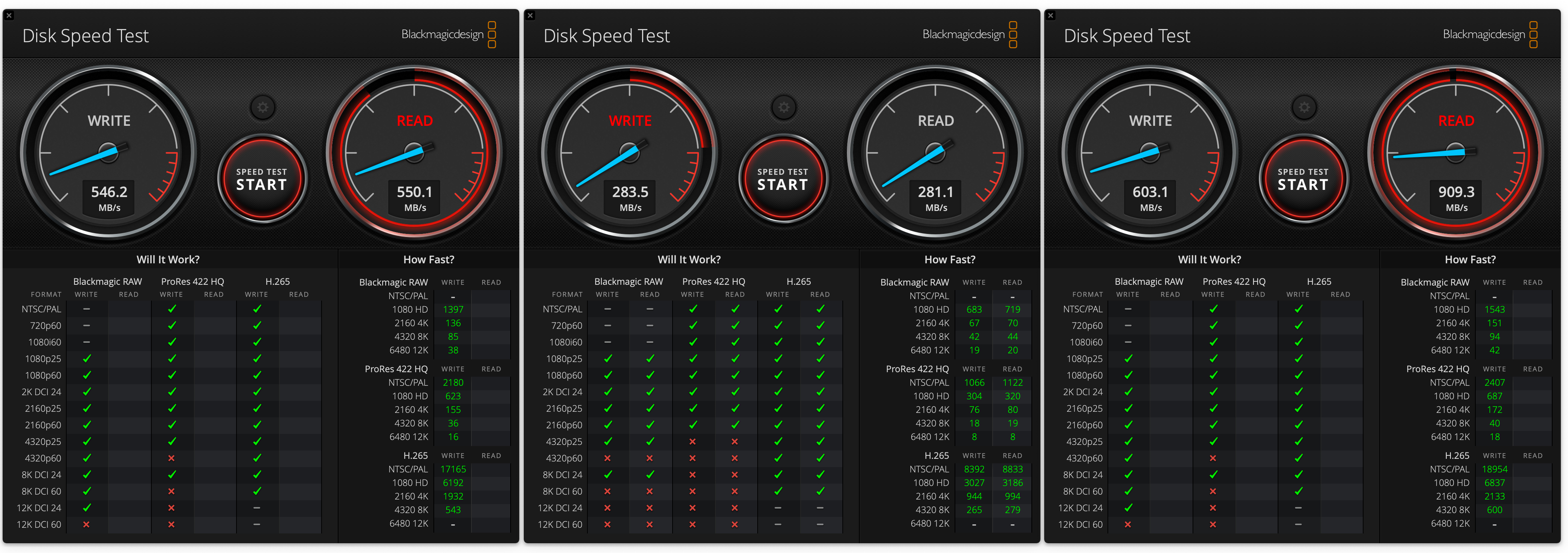Click the READ gauge reading 550.1 MB/s
1568x553 pixels.
[x=415, y=152]
